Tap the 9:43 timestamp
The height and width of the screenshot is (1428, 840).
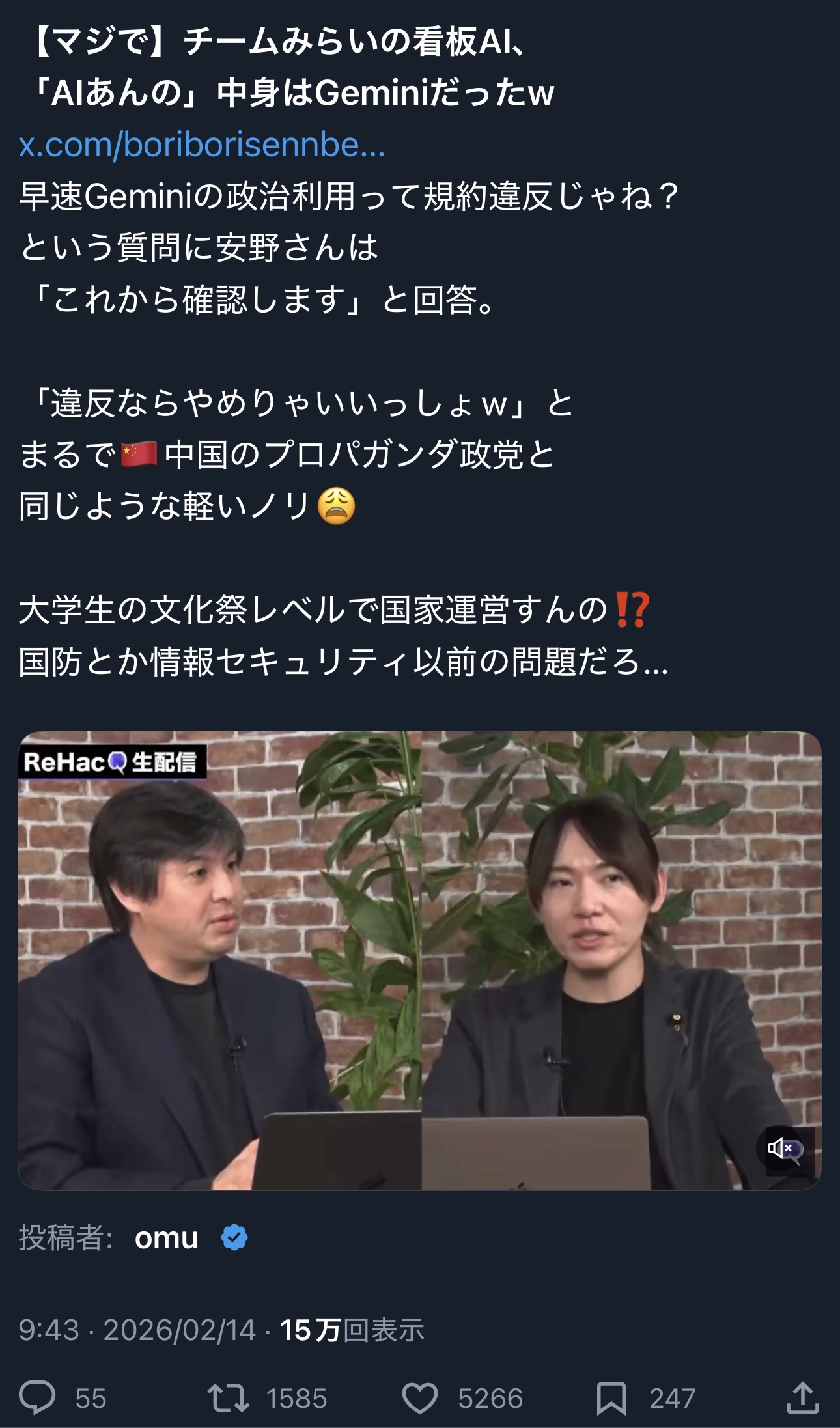[49, 1330]
